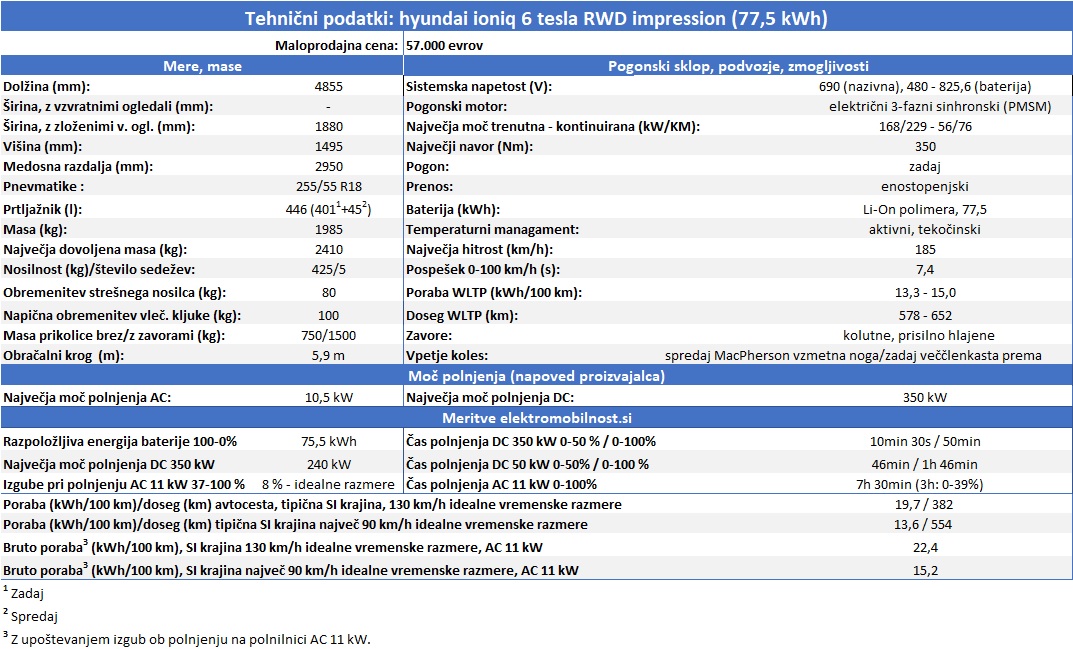Click the 'Maloprodajna cena:' label
The height and width of the screenshot is (649, 1073).
click(x=336, y=46)
